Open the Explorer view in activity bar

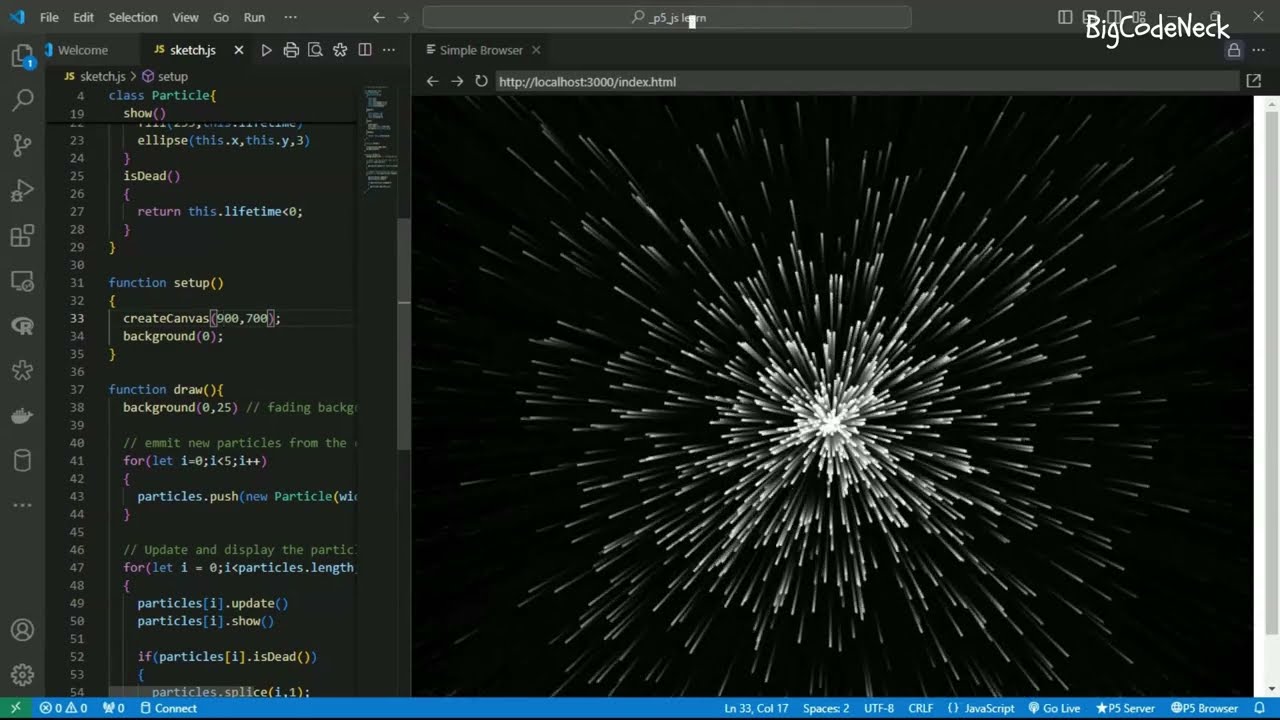tap(22, 56)
